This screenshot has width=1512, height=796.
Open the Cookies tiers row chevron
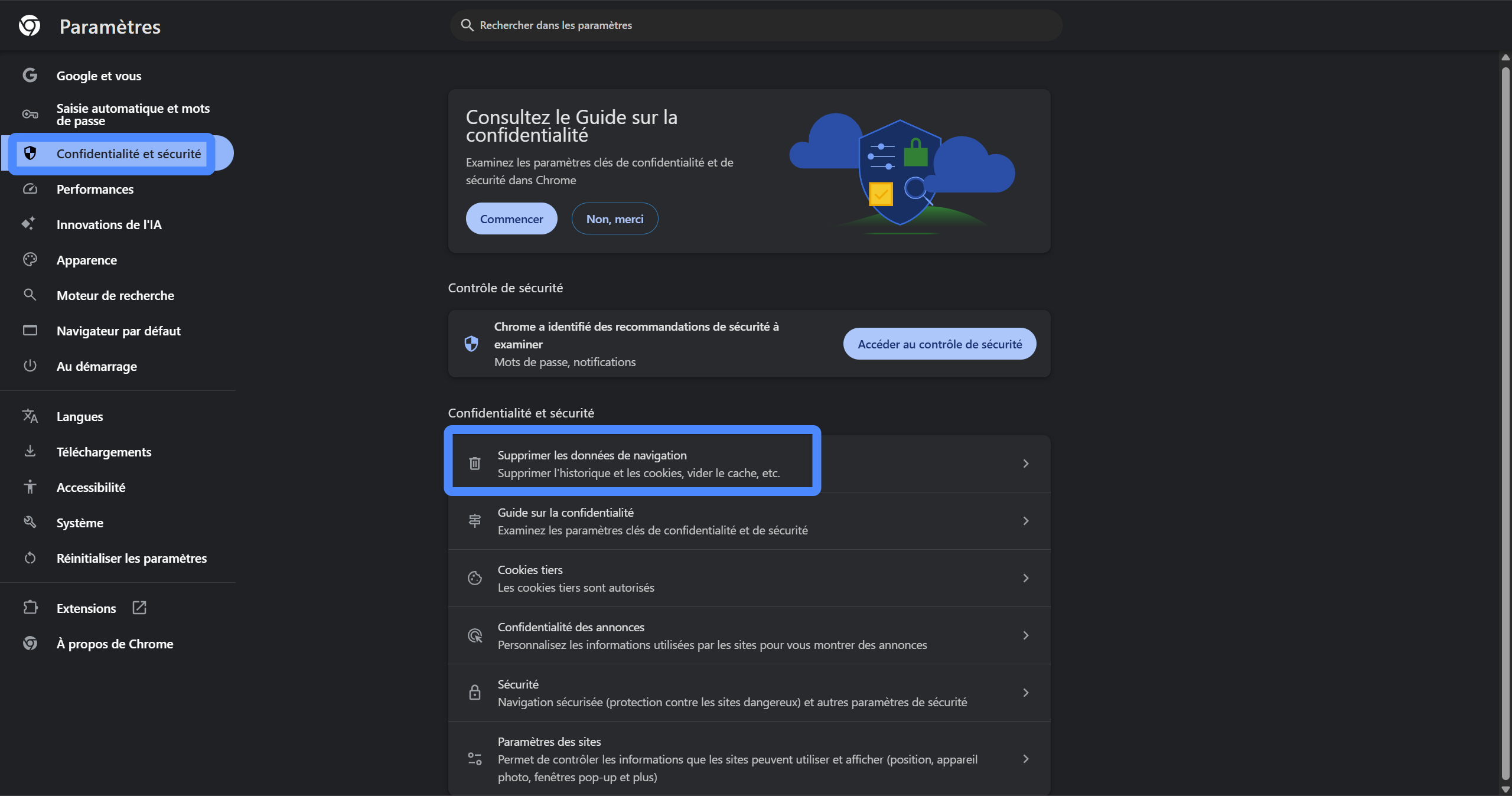tap(1026, 578)
